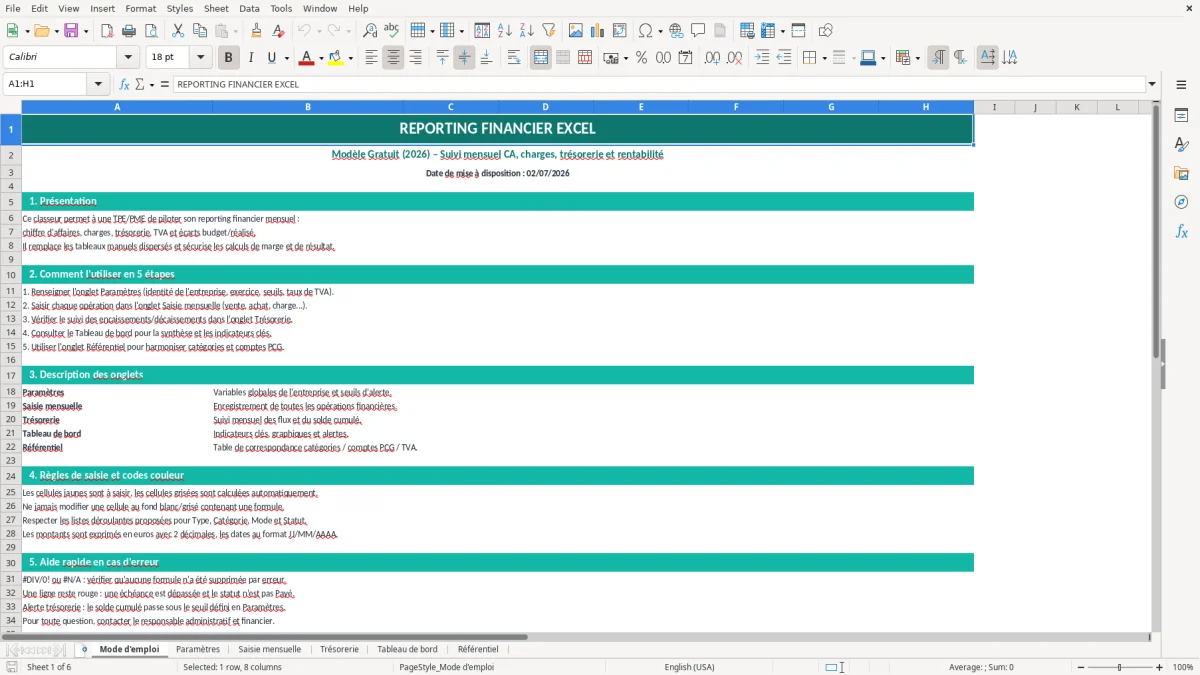Open the Select Function sigma dropdown

click(152, 85)
